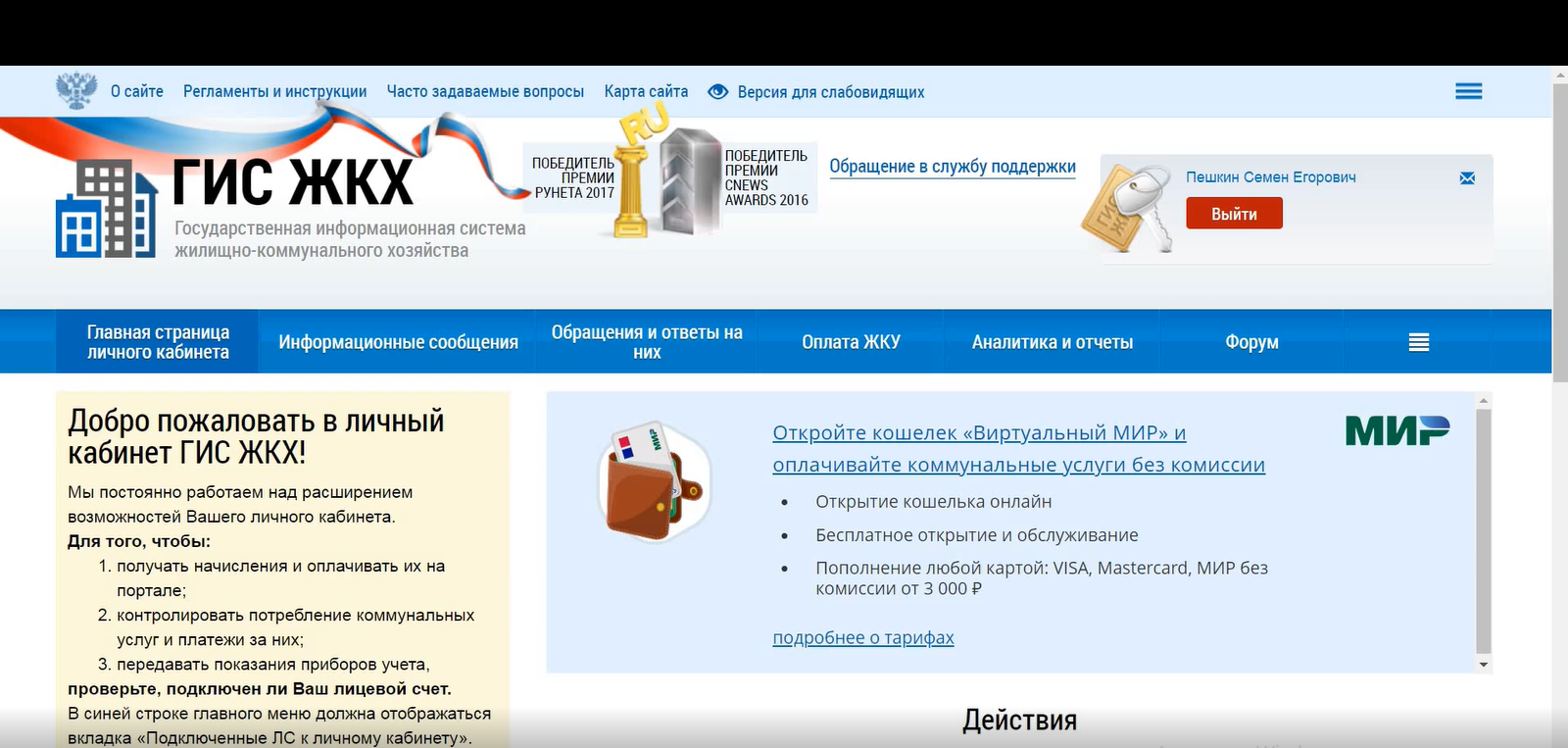Open Форум menu item
1568x748 pixels.
pos(1251,342)
